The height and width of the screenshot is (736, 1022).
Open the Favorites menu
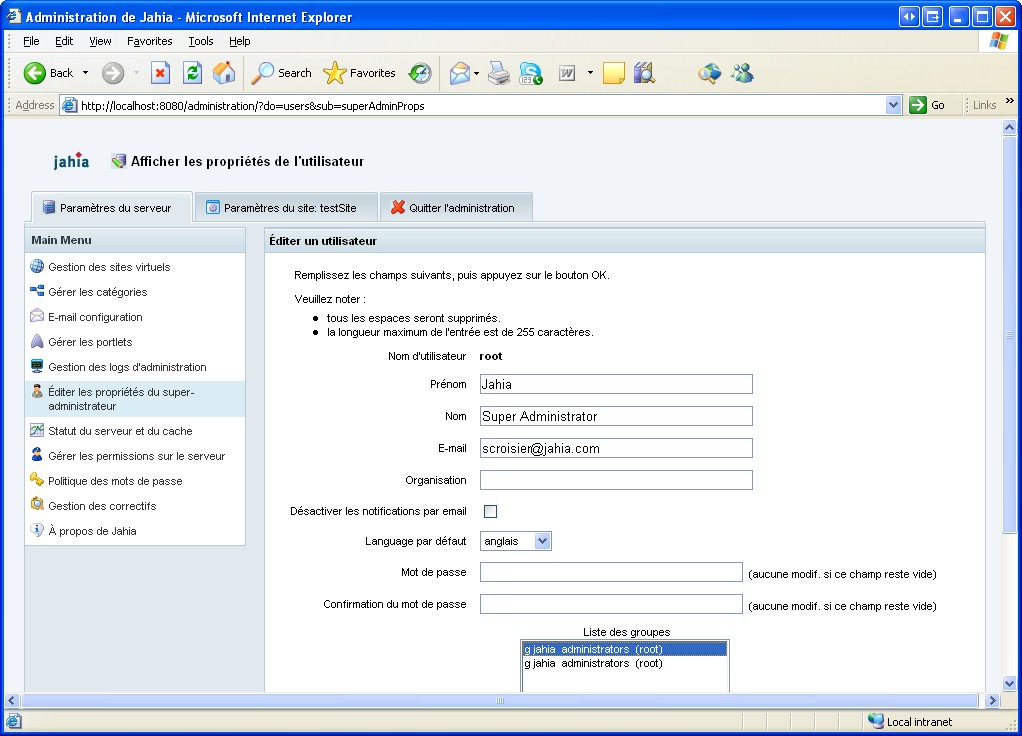149,41
